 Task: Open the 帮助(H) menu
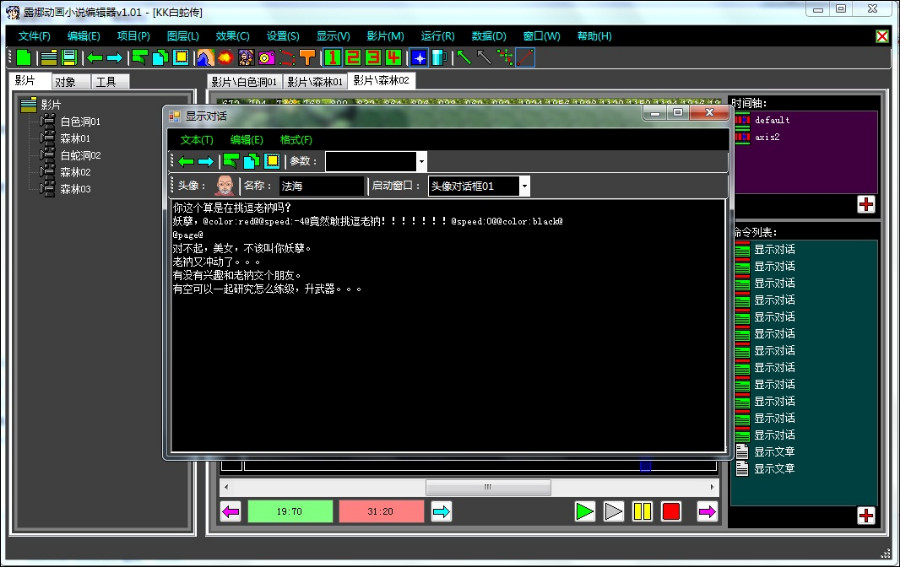click(x=594, y=36)
